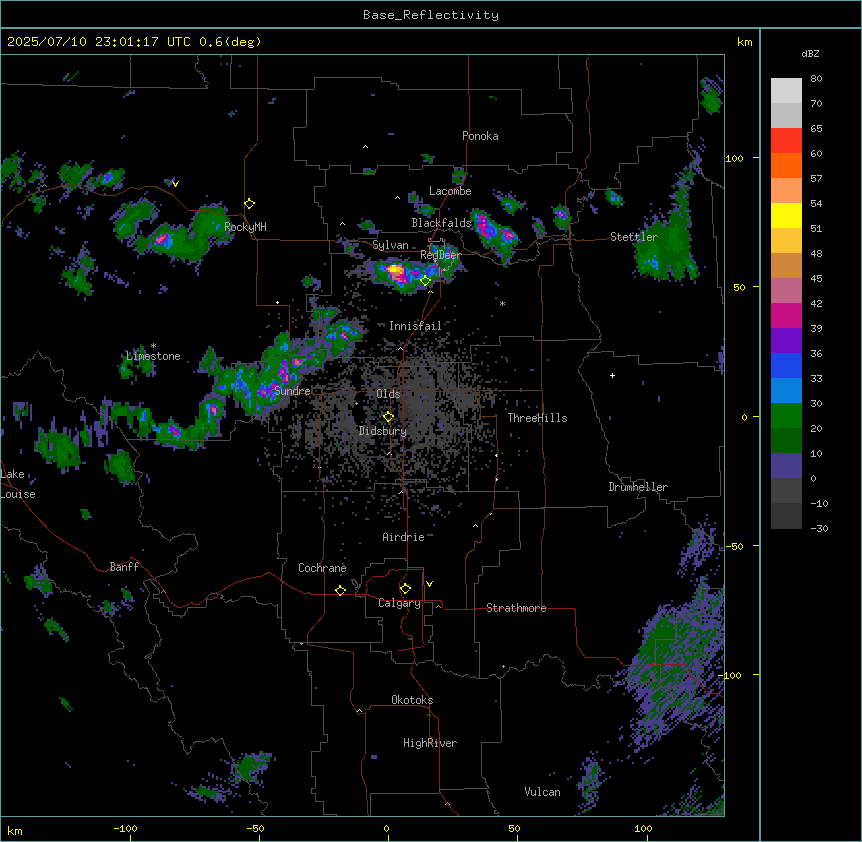
Task: Select the Stettler label
Action: click(634, 237)
